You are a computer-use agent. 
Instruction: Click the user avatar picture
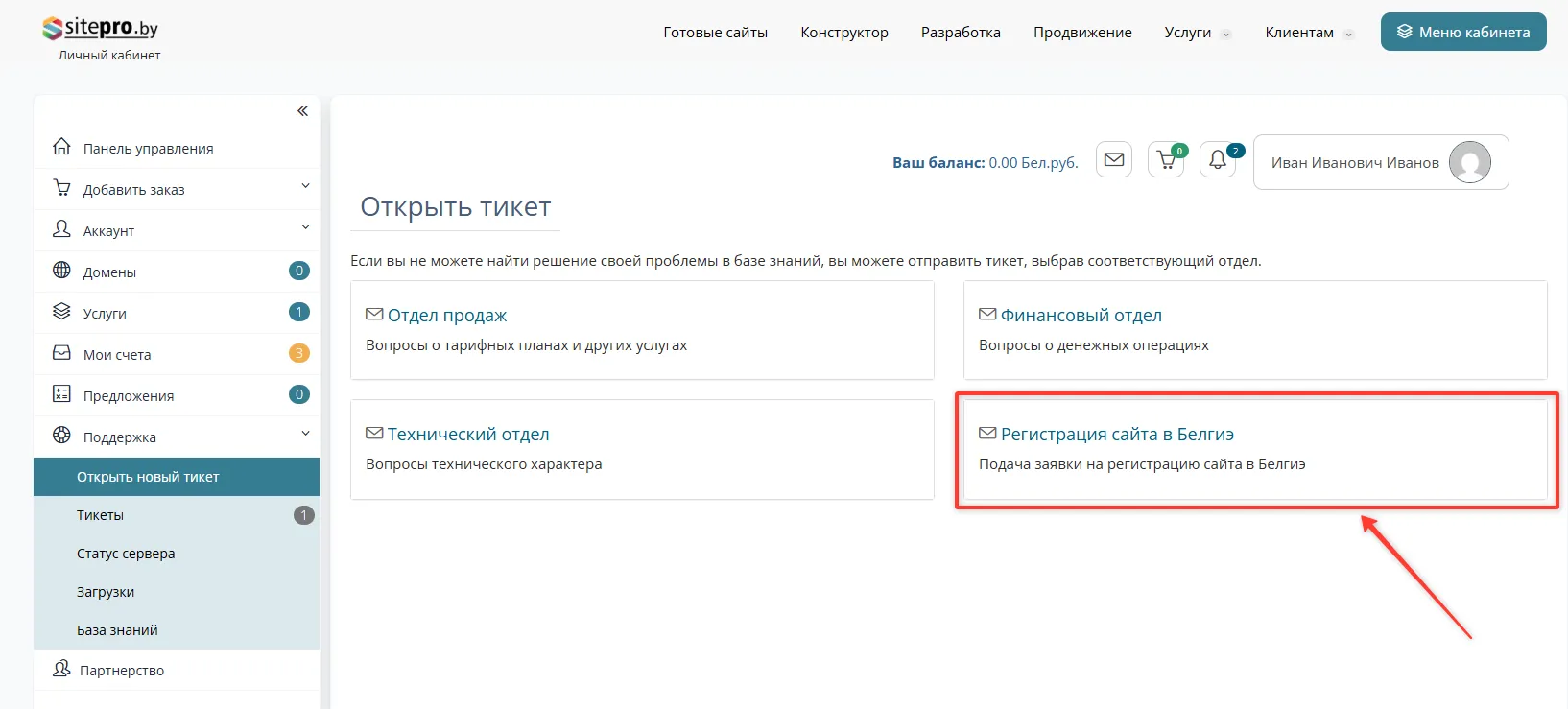tap(1469, 162)
